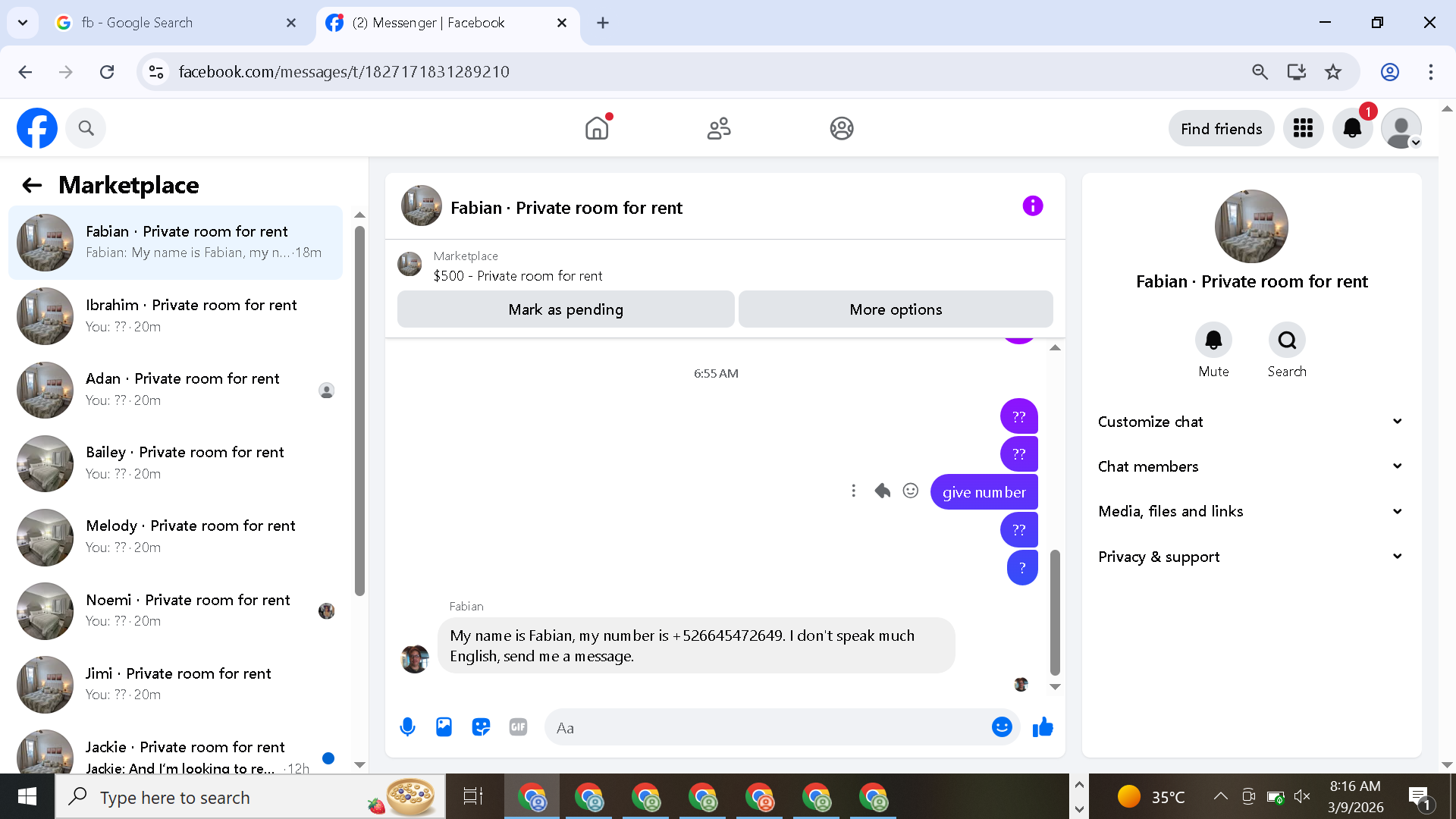The width and height of the screenshot is (1456, 819).
Task: Click the More options button
Action: pyautogui.click(x=896, y=309)
